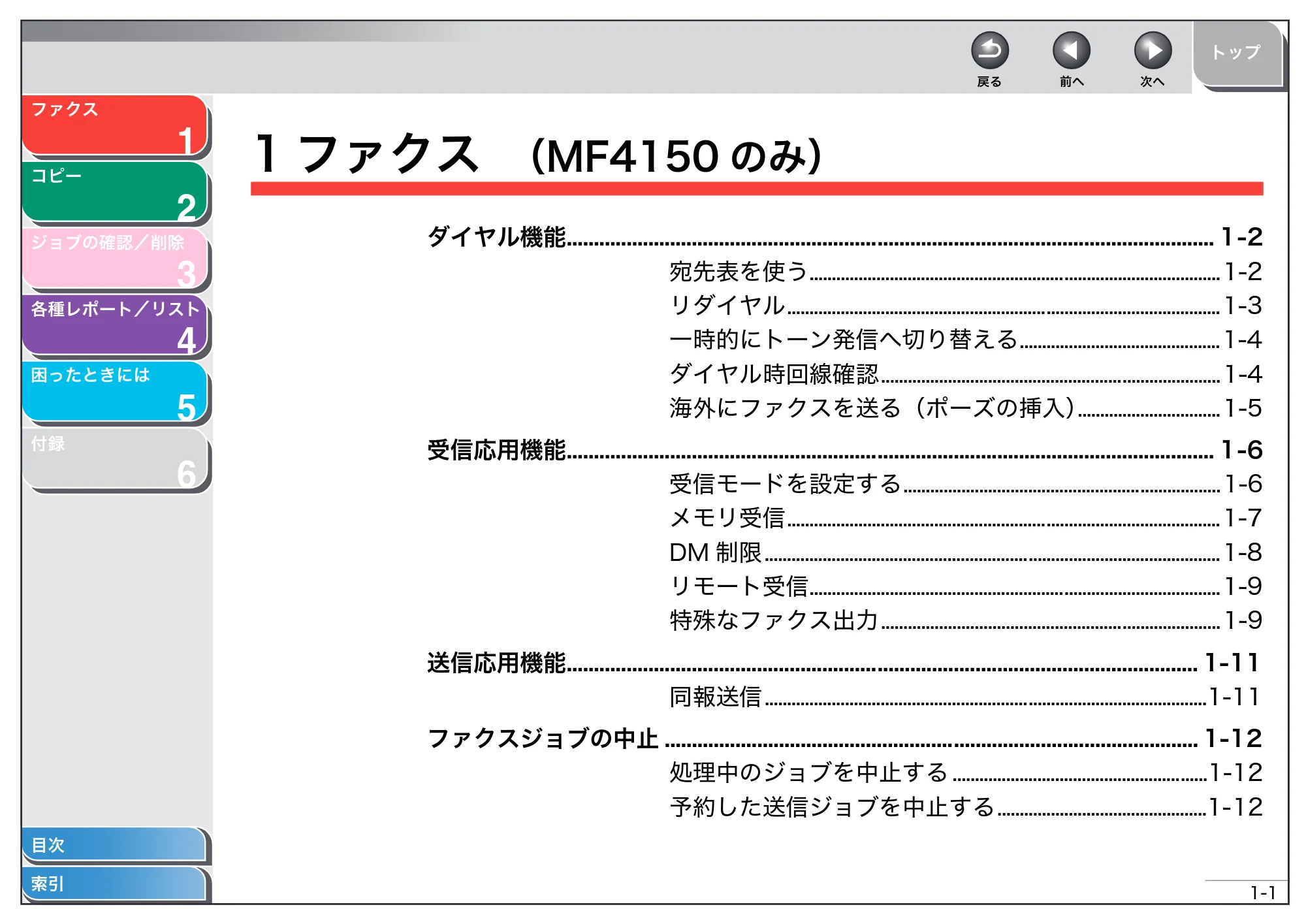The image size is (1306, 924).
Task: Click the chapter title 1 ファクス (MF4150 のみ)
Action: click(539, 154)
